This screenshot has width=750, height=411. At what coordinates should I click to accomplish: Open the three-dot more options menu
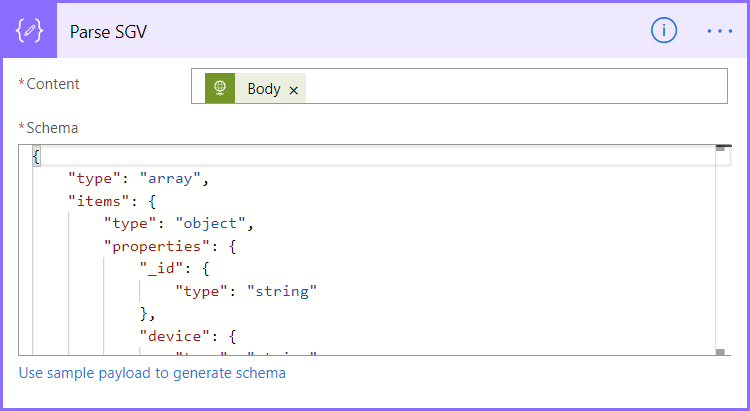coord(720,31)
